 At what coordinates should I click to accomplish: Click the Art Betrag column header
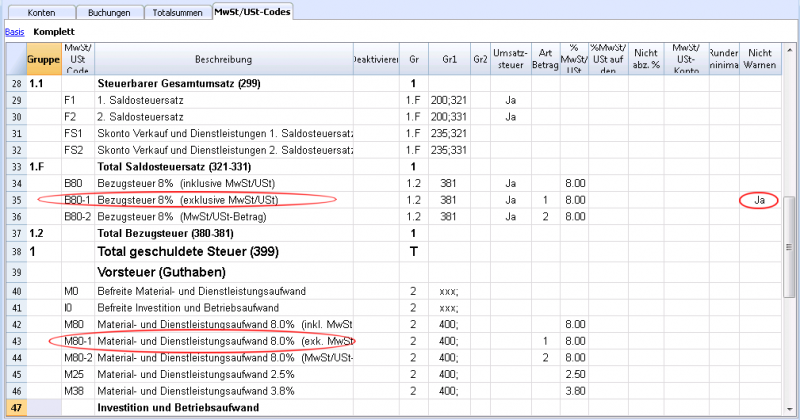pos(545,59)
